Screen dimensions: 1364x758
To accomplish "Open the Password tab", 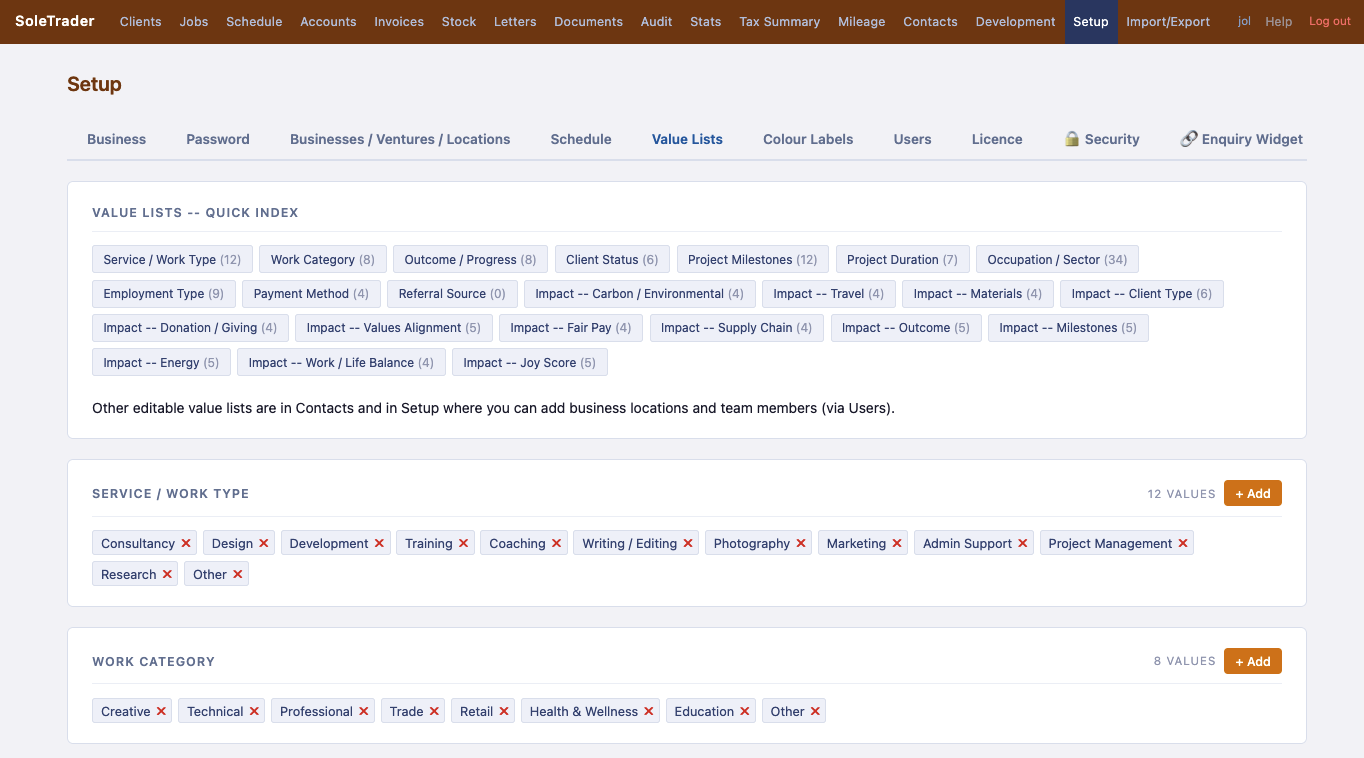I will tap(218, 139).
